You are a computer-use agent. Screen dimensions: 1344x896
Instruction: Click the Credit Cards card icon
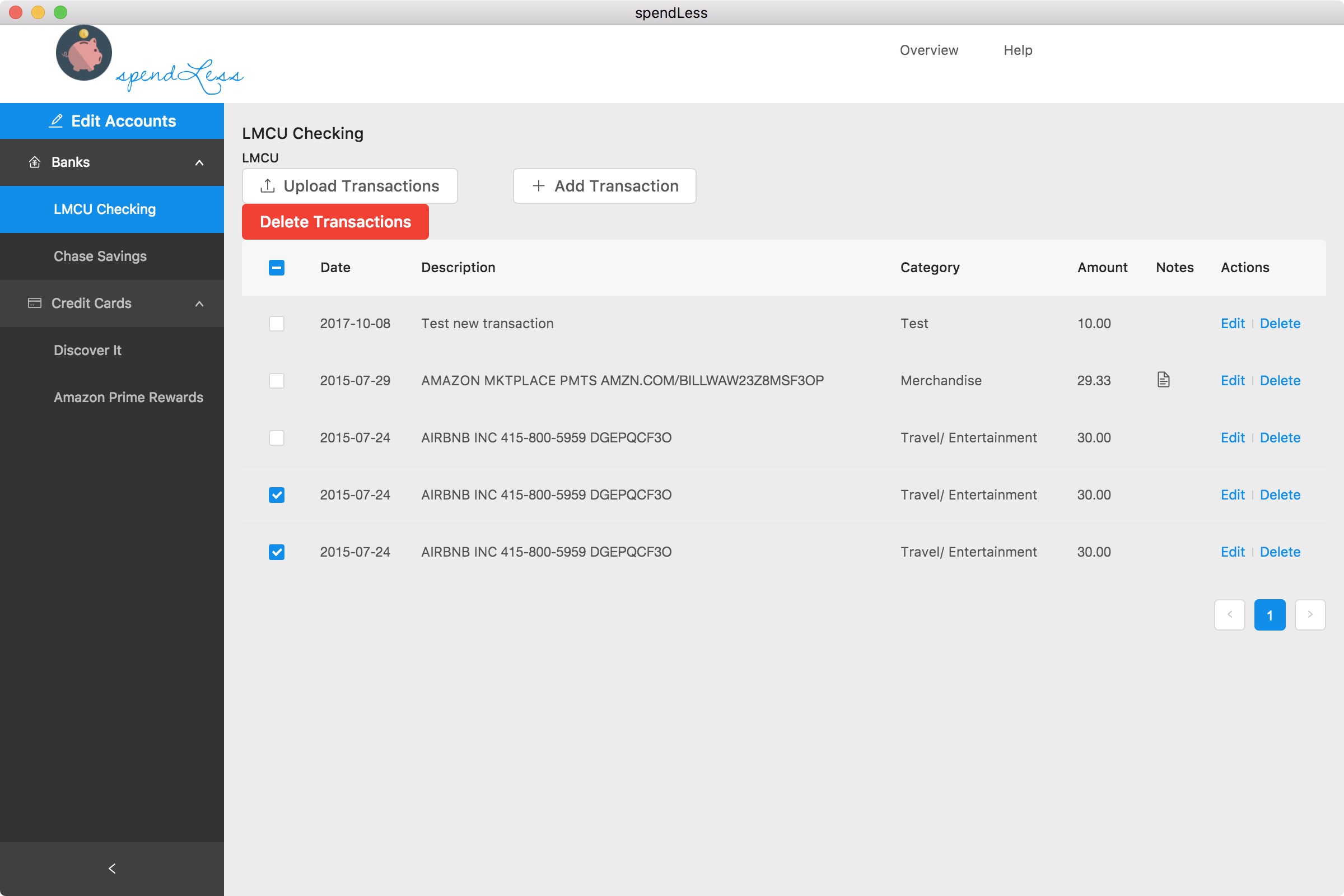tap(35, 303)
